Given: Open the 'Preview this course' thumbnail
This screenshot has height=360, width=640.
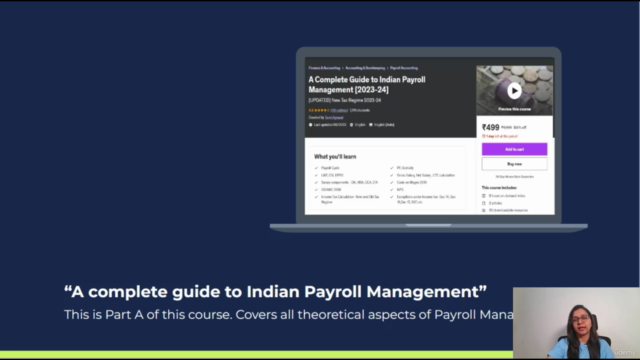Looking at the screenshot, I should (x=515, y=91).
